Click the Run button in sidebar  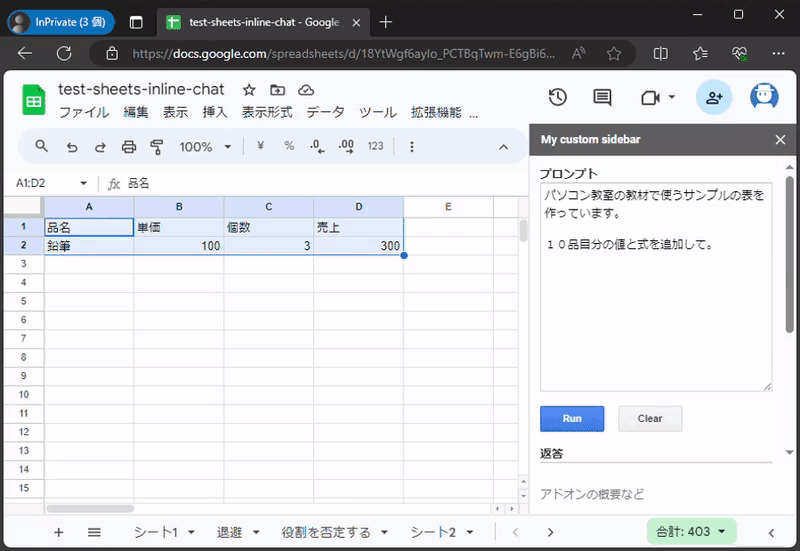pos(572,419)
